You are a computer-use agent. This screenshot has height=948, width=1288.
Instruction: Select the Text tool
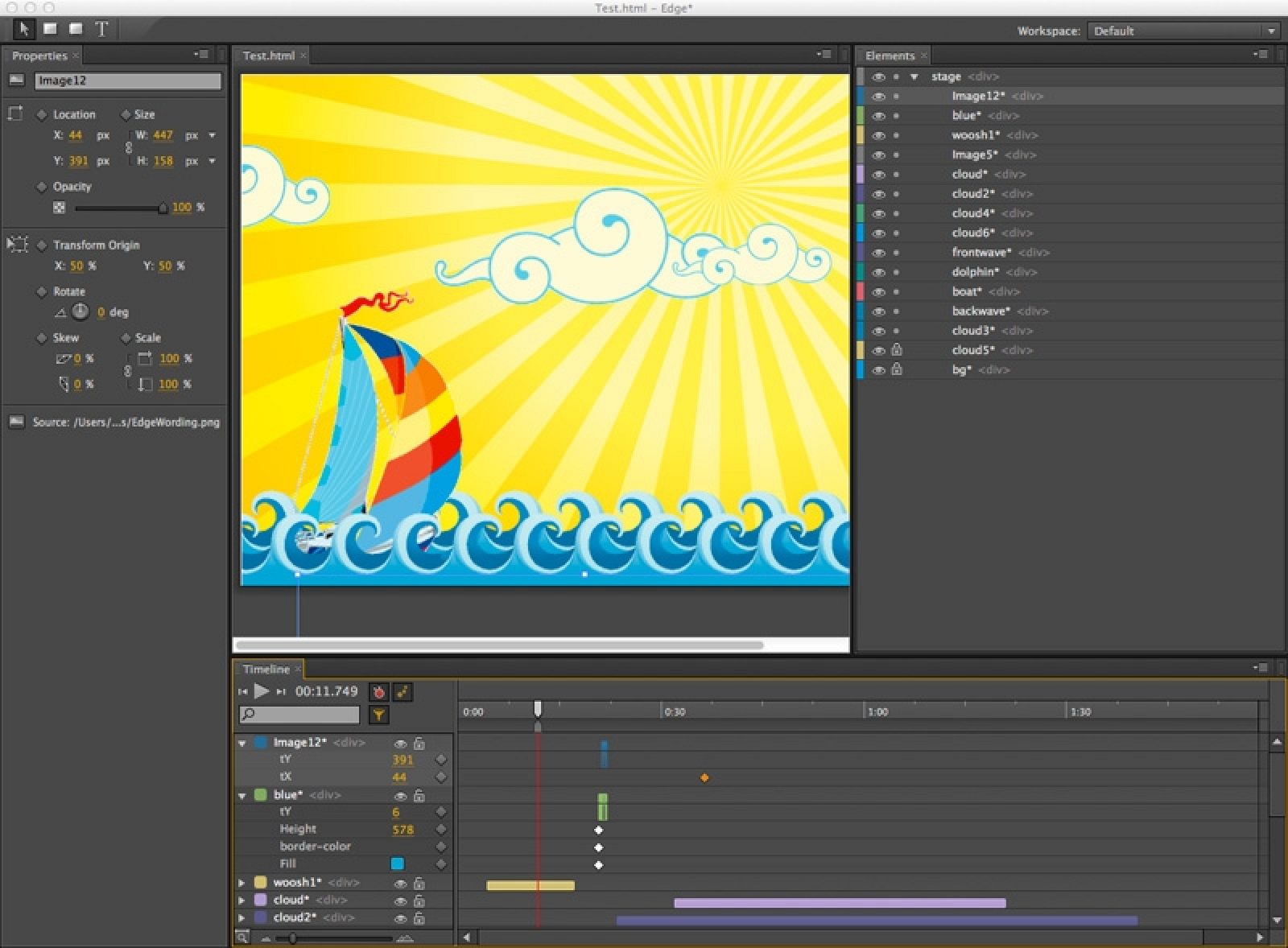pyautogui.click(x=102, y=30)
